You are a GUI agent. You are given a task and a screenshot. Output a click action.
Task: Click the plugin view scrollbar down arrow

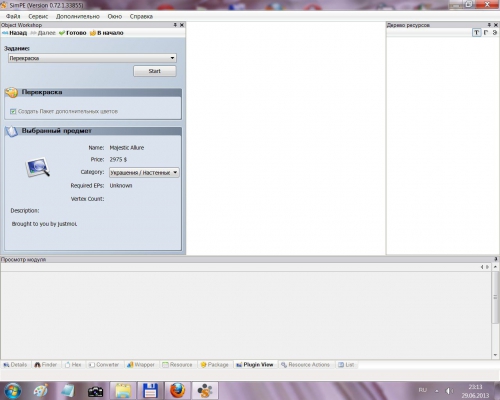click(495, 355)
